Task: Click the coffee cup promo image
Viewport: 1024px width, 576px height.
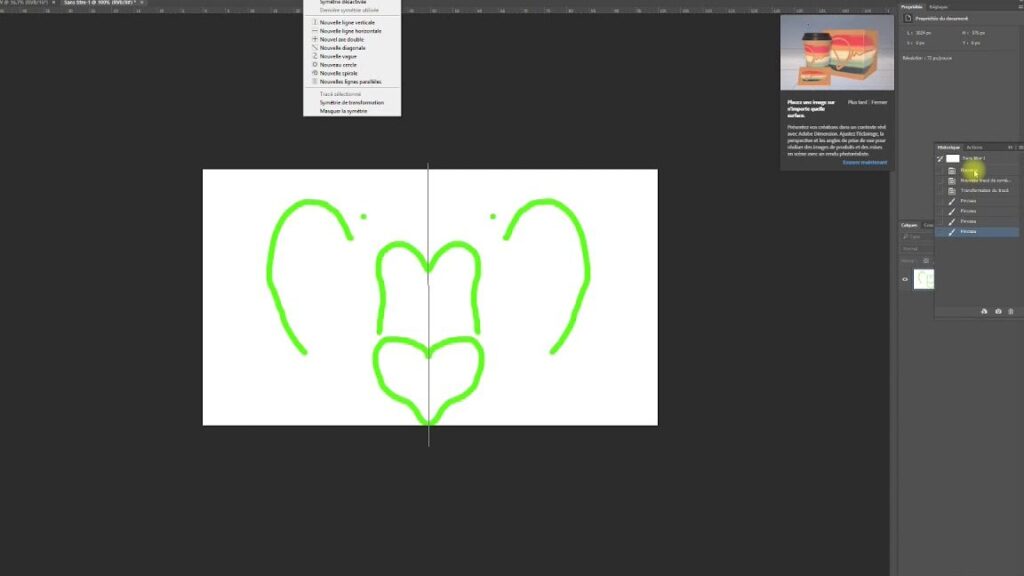Action: click(x=837, y=53)
